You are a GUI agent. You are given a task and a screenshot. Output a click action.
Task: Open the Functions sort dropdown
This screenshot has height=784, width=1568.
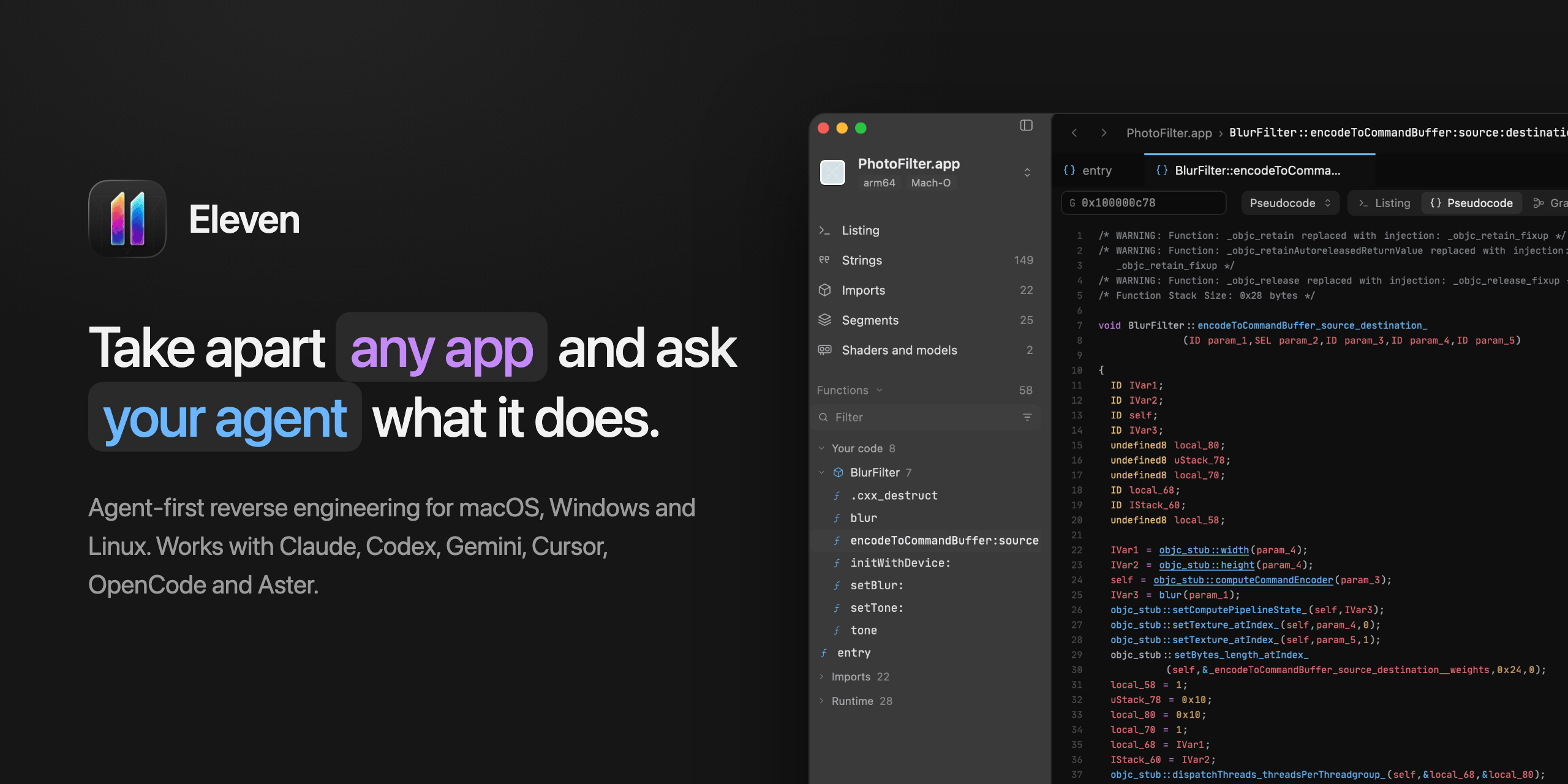(x=850, y=390)
